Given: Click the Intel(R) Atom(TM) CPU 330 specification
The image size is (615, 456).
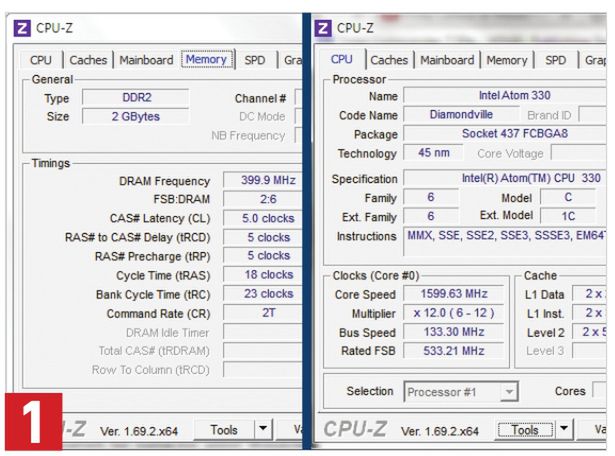Looking at the screenshot, I should tap(505, 178).
